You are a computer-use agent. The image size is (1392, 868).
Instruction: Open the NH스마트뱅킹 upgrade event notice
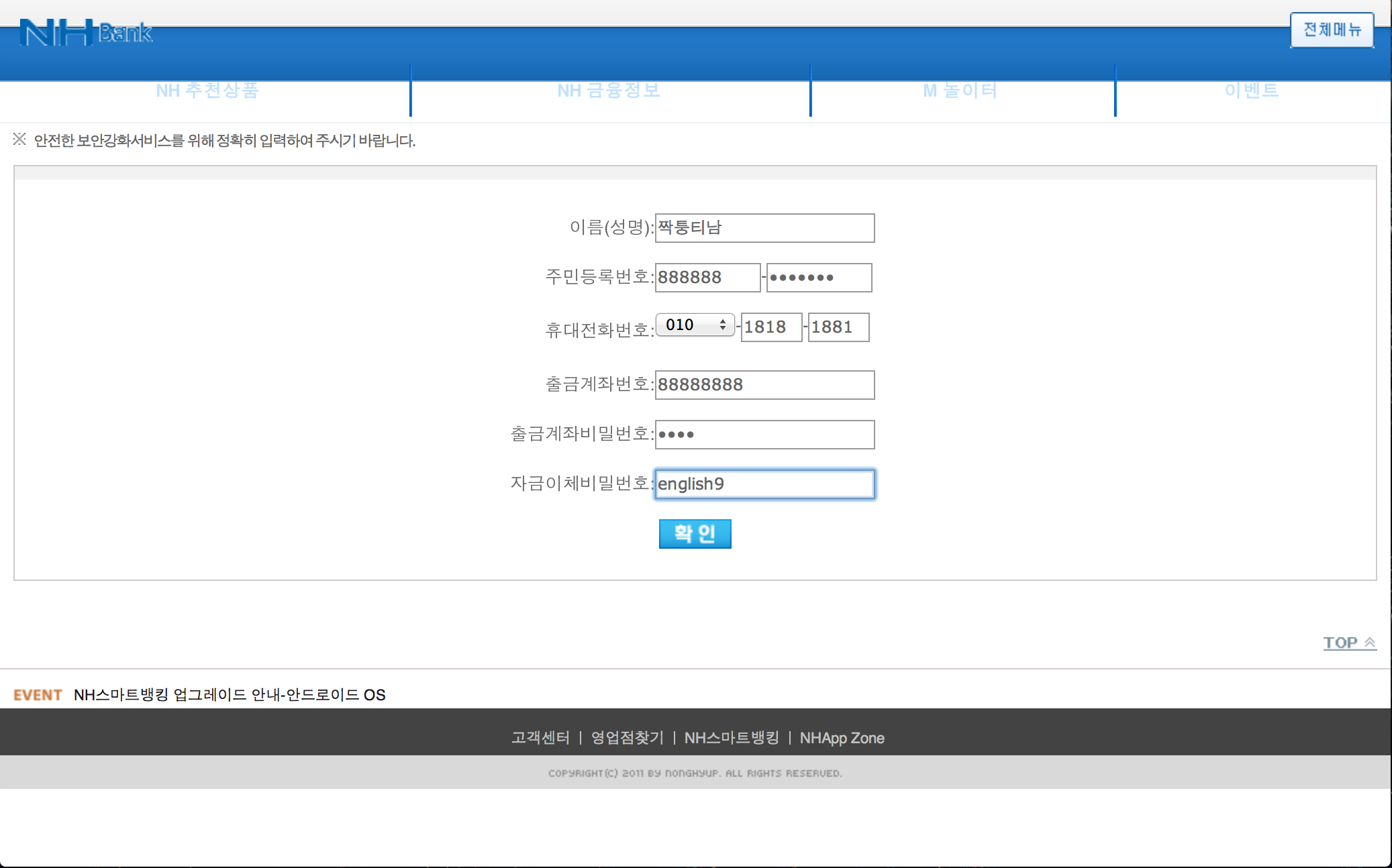(x=230, y=695)
